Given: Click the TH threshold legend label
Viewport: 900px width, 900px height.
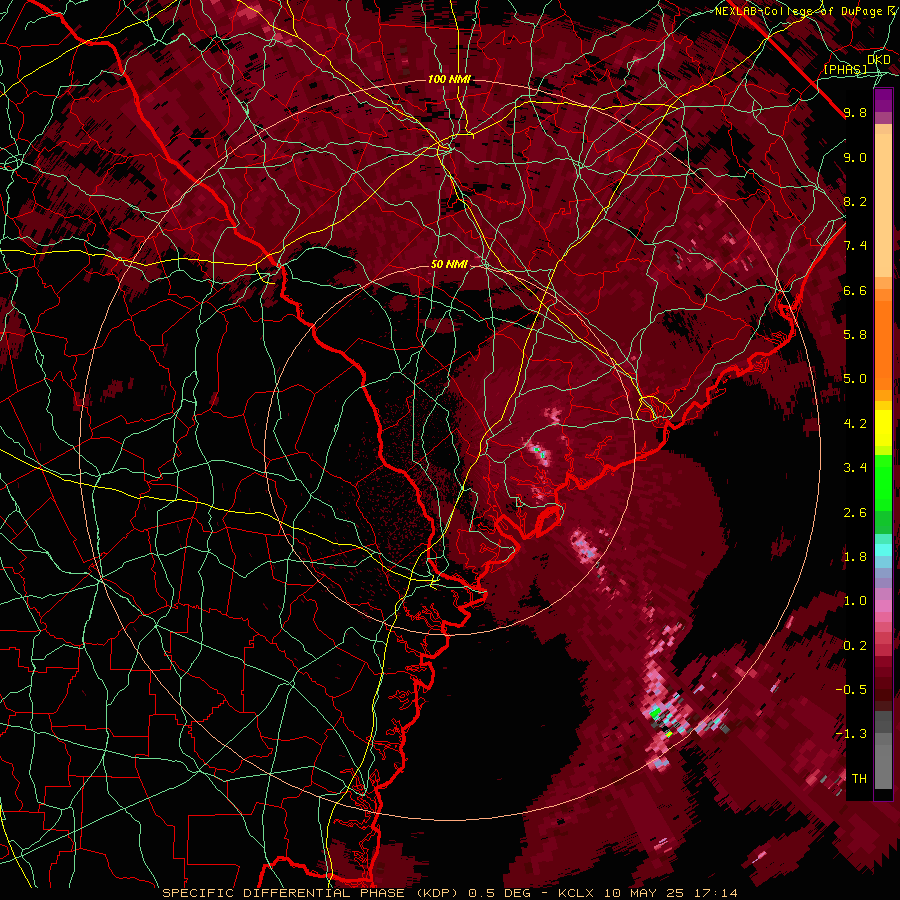Looking at the screenshot, I should pos(859,778).
